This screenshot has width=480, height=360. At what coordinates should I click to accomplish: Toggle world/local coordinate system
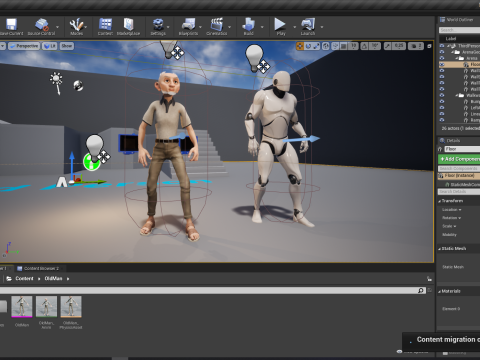[326, 46]
